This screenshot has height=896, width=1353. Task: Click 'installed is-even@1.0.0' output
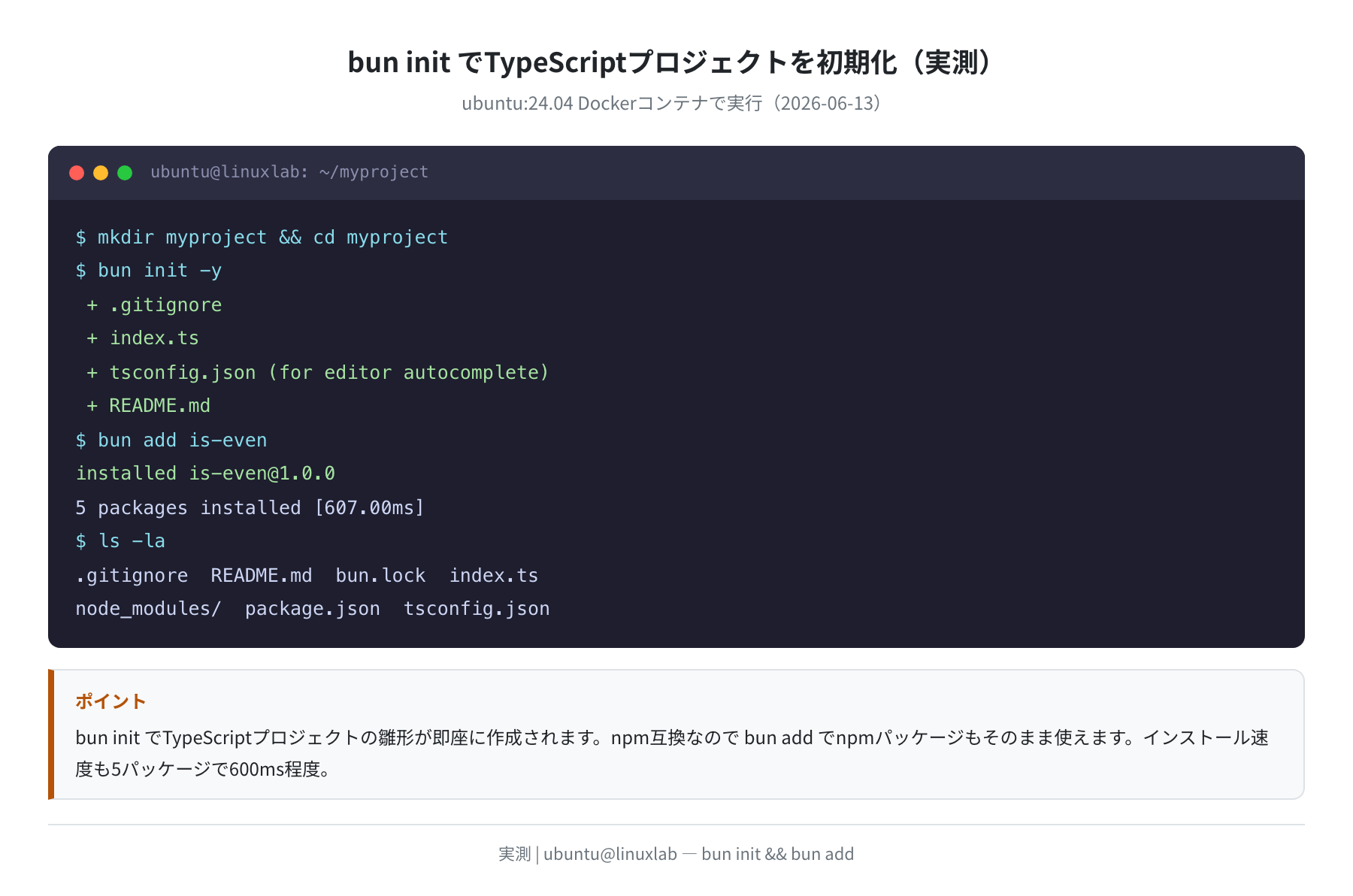205,474
